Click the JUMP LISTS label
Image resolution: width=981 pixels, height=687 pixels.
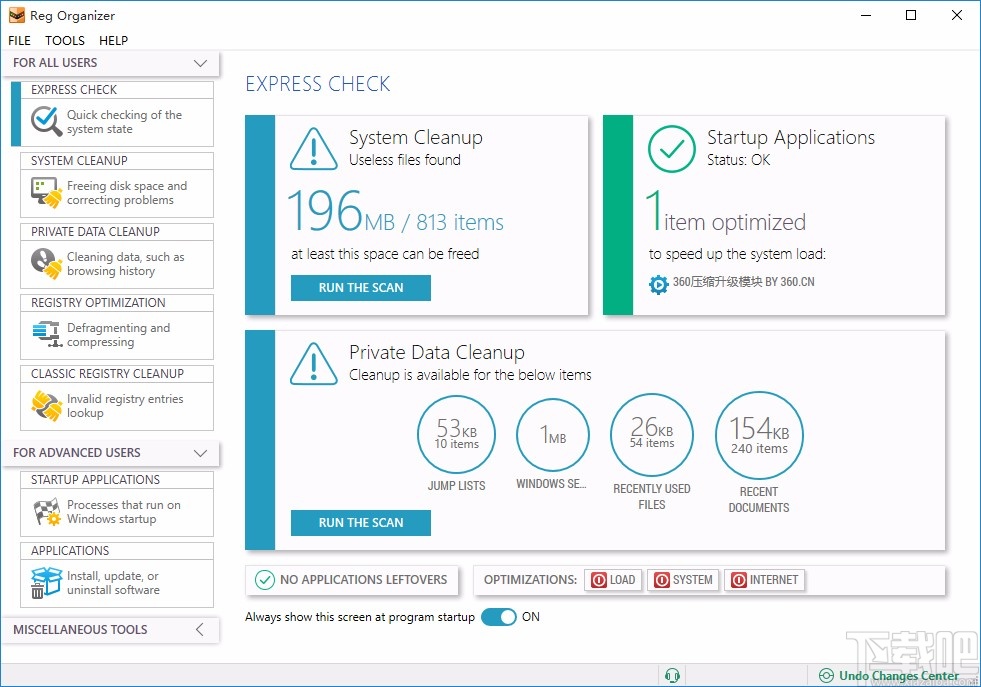[457, 486]
